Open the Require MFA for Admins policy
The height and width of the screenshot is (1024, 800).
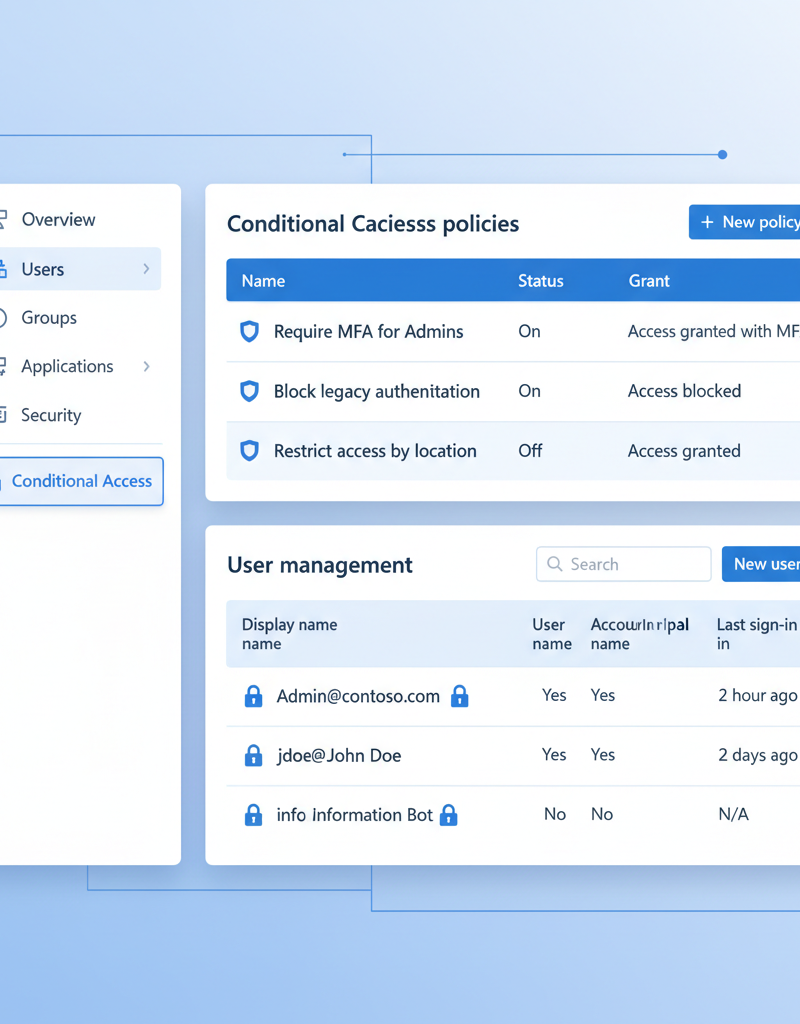click(368, 332)
